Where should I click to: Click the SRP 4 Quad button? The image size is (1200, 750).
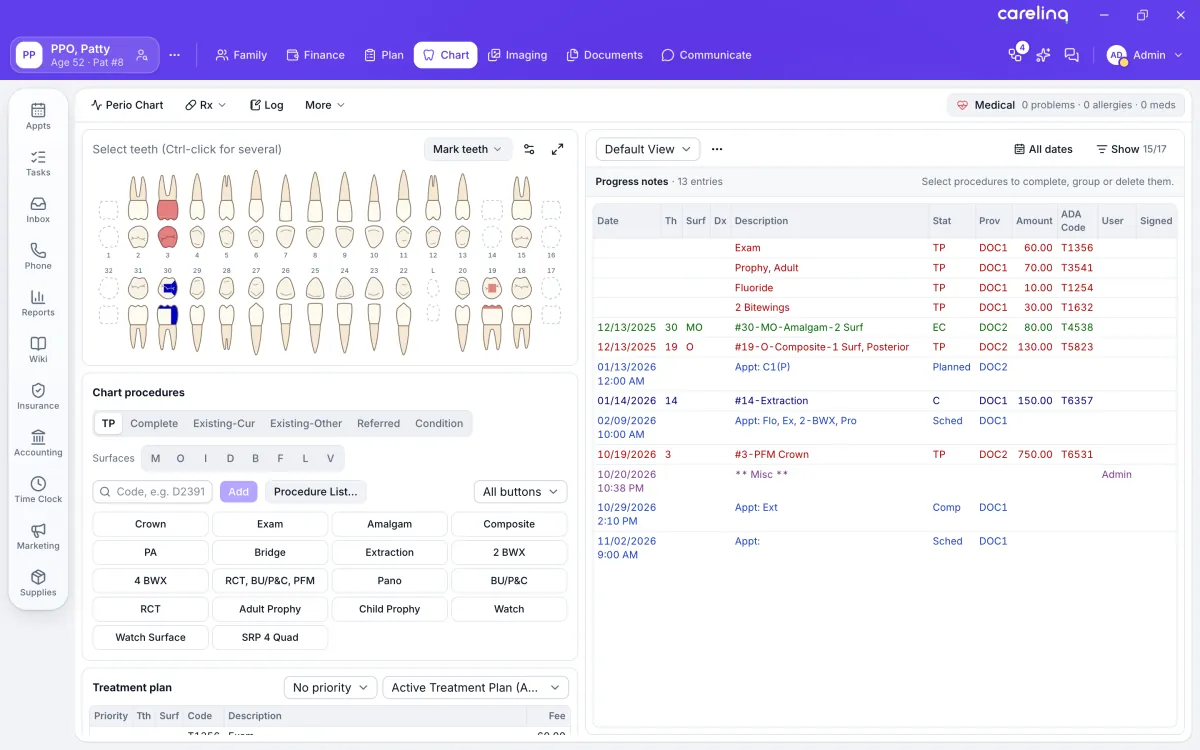click(270, 637)
